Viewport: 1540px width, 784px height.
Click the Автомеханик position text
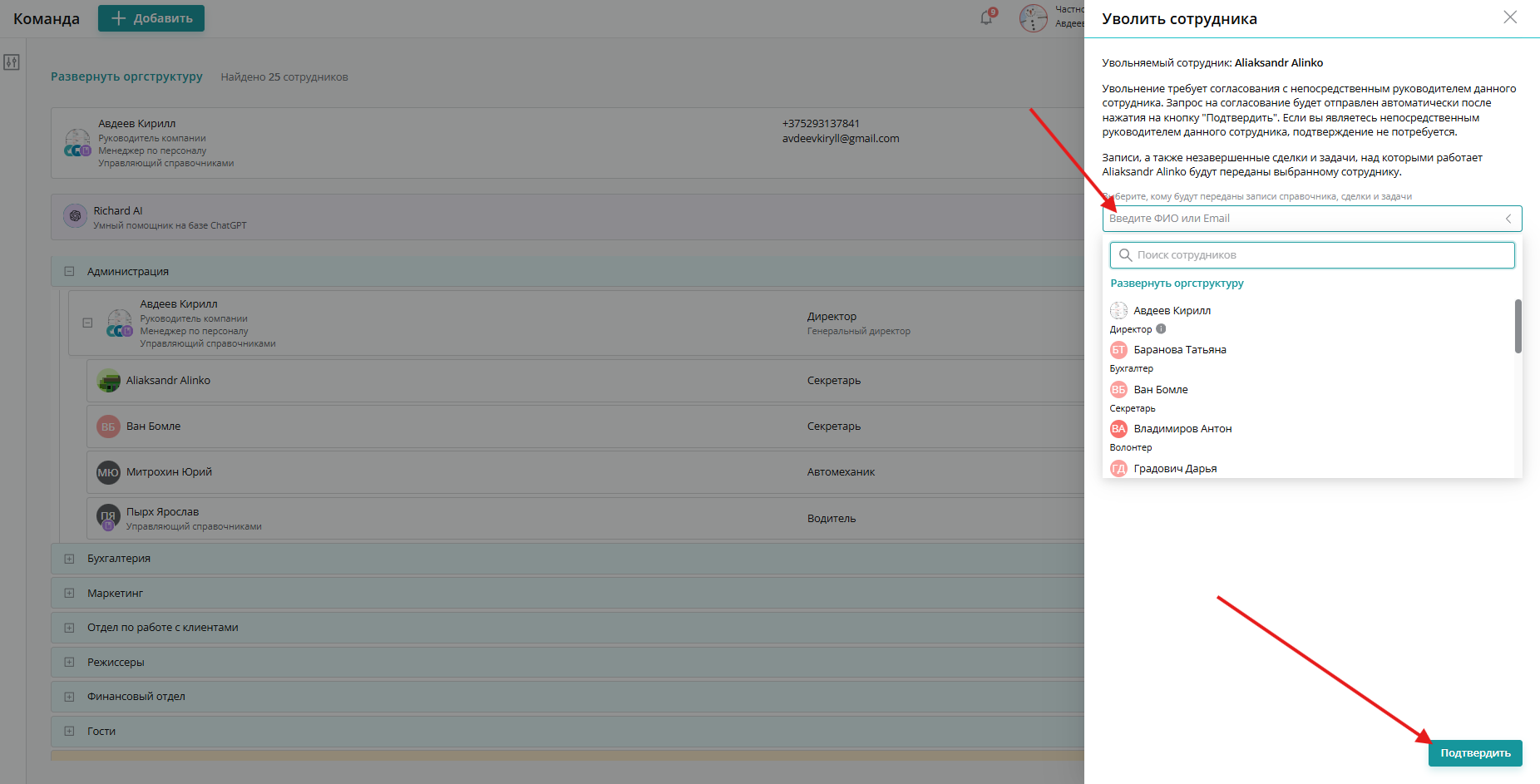pyautogui.click(x=841, y=472)
